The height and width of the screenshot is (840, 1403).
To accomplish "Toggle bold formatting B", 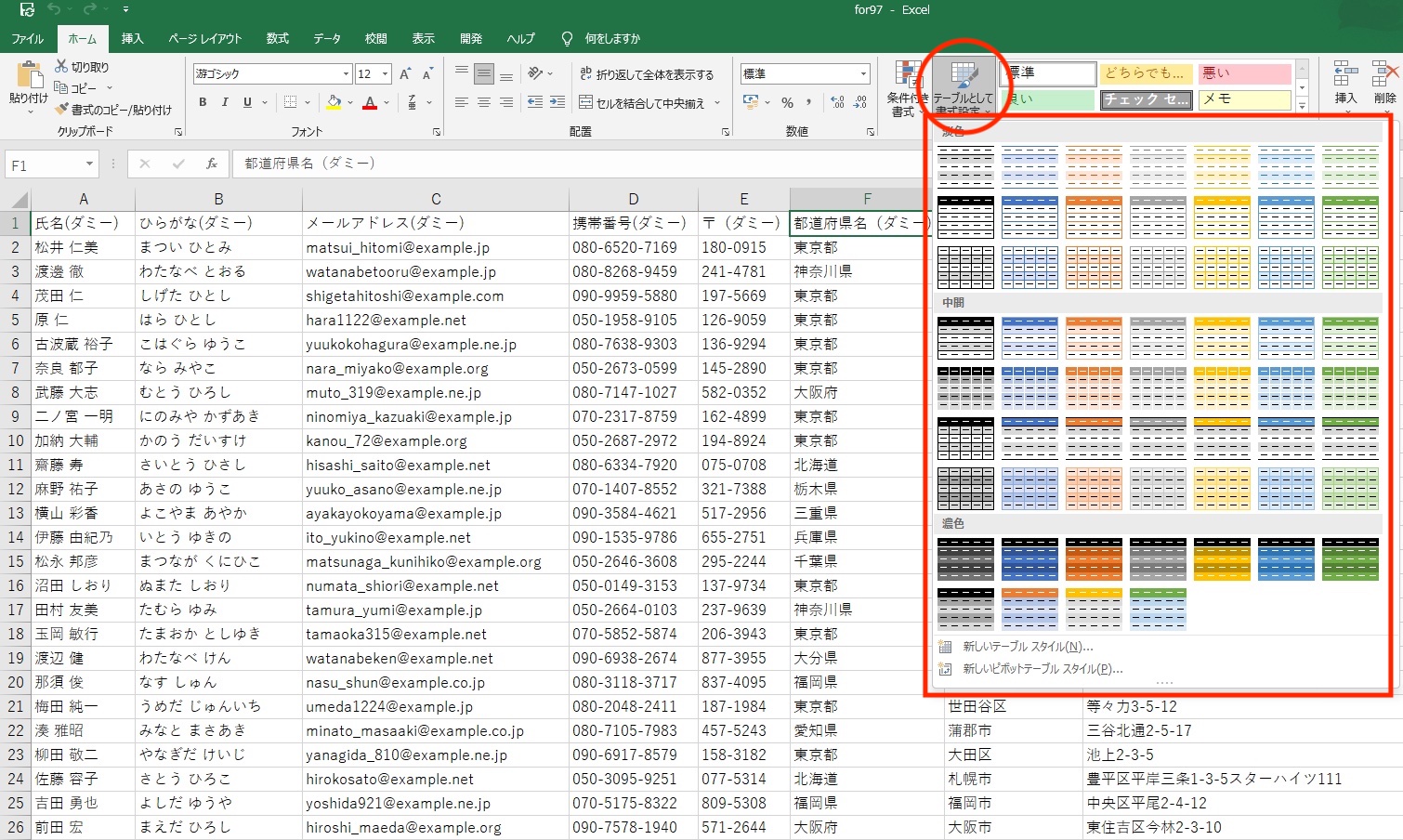I will tap(203, 102).
